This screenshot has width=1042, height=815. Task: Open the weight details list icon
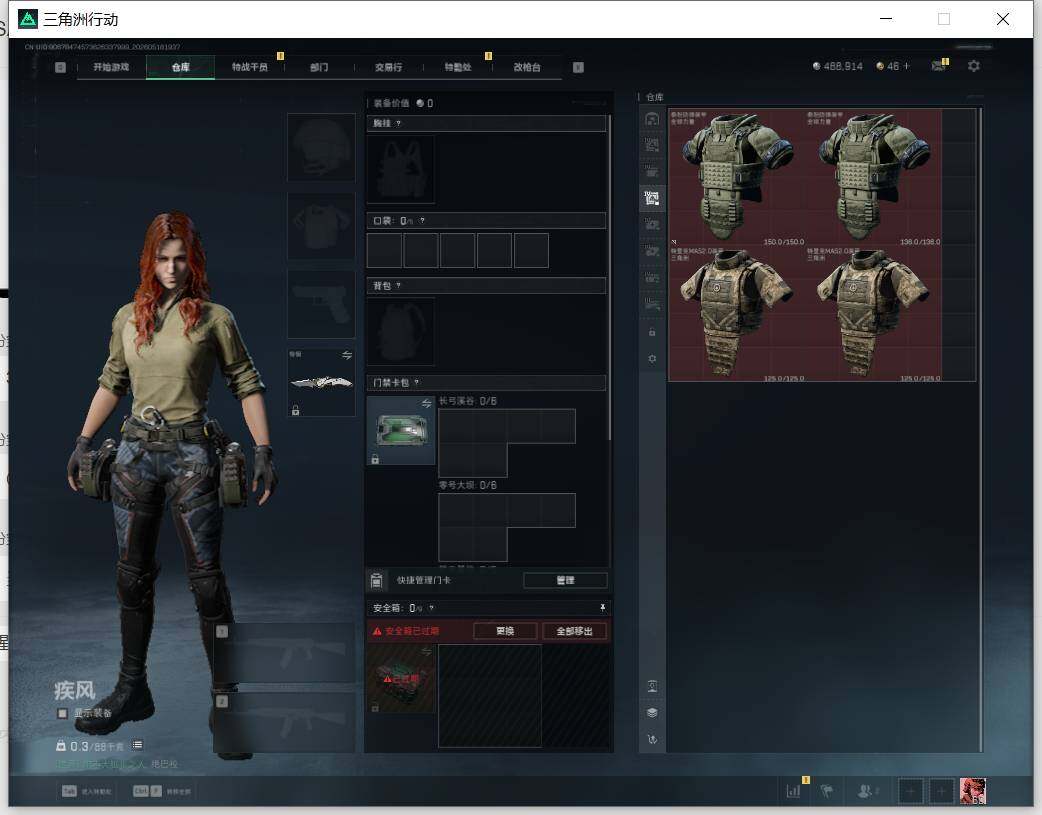pyautogui.click(x=137, y=745)
